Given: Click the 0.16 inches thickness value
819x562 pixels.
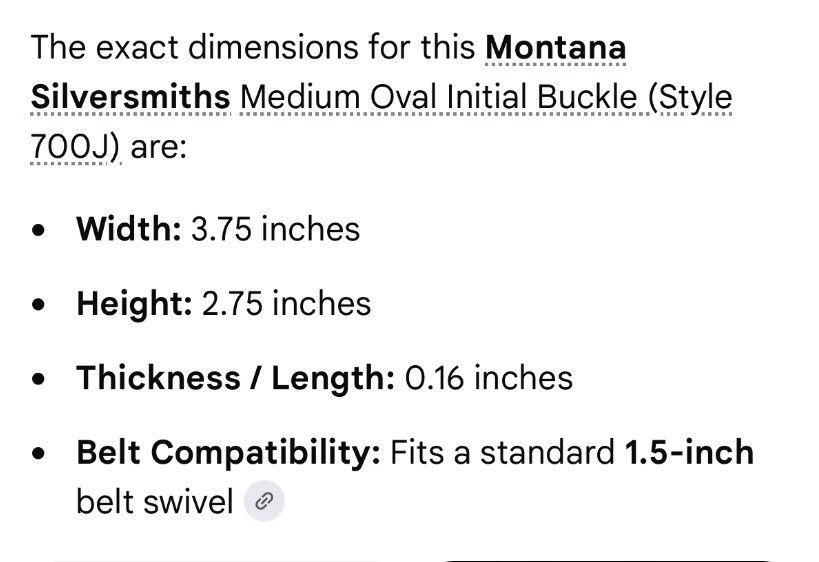Looking at the screenshot, I should (489, 378).
